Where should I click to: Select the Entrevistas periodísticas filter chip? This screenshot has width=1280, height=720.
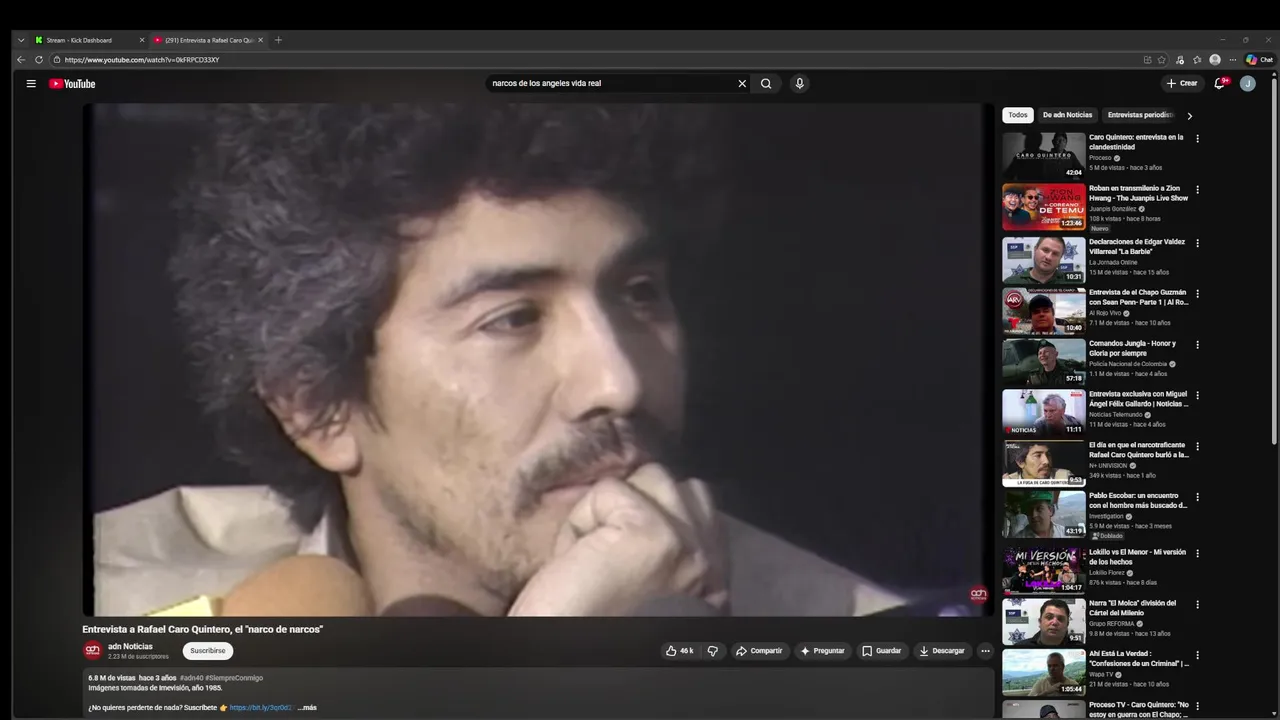point(1140,115)
